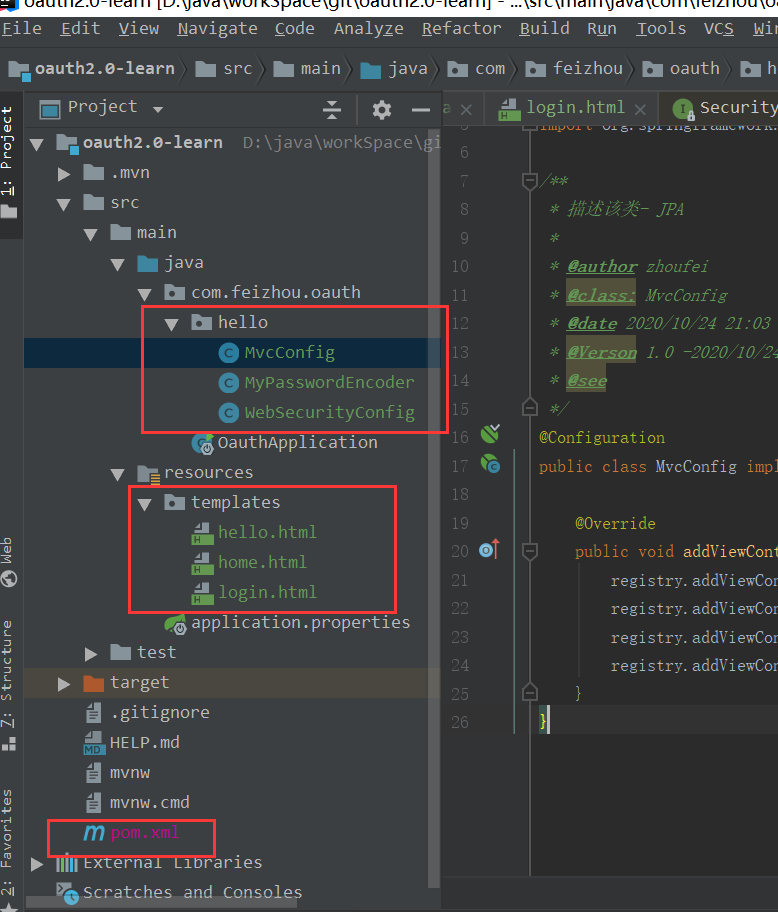Click the OauthApplication Spring Boot class icon
The image size is (778, 912).
click(202, 443)
